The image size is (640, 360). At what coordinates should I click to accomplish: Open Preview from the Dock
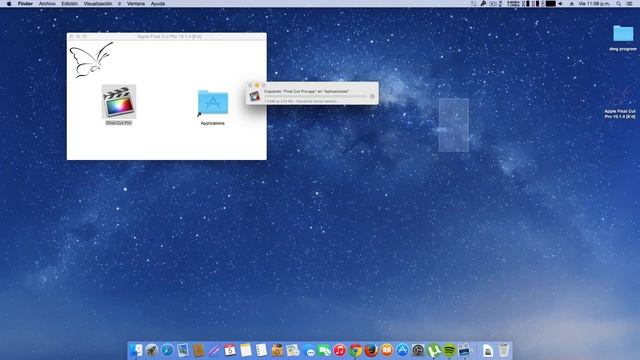(x=183, y=350)
